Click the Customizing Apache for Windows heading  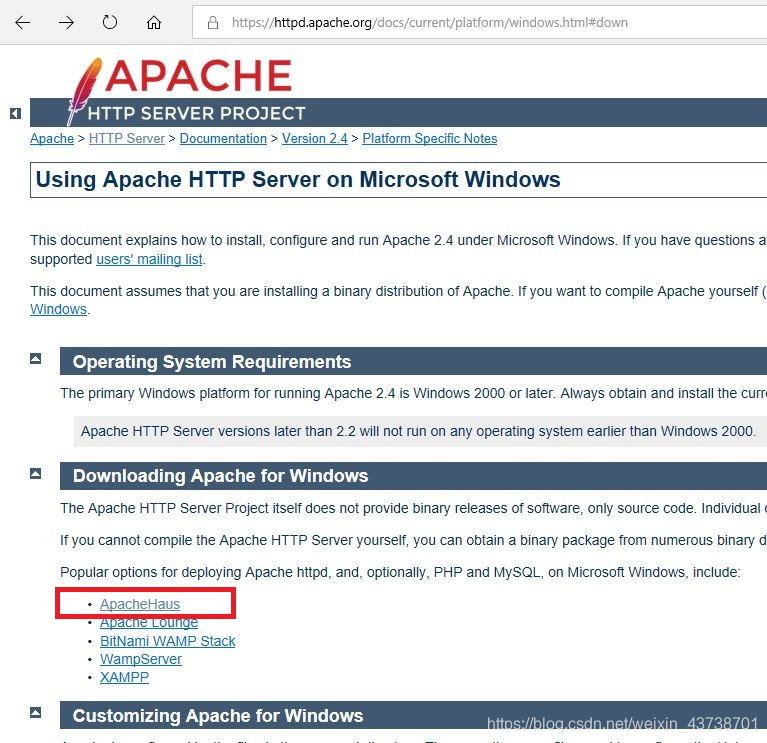click(218, 716)
